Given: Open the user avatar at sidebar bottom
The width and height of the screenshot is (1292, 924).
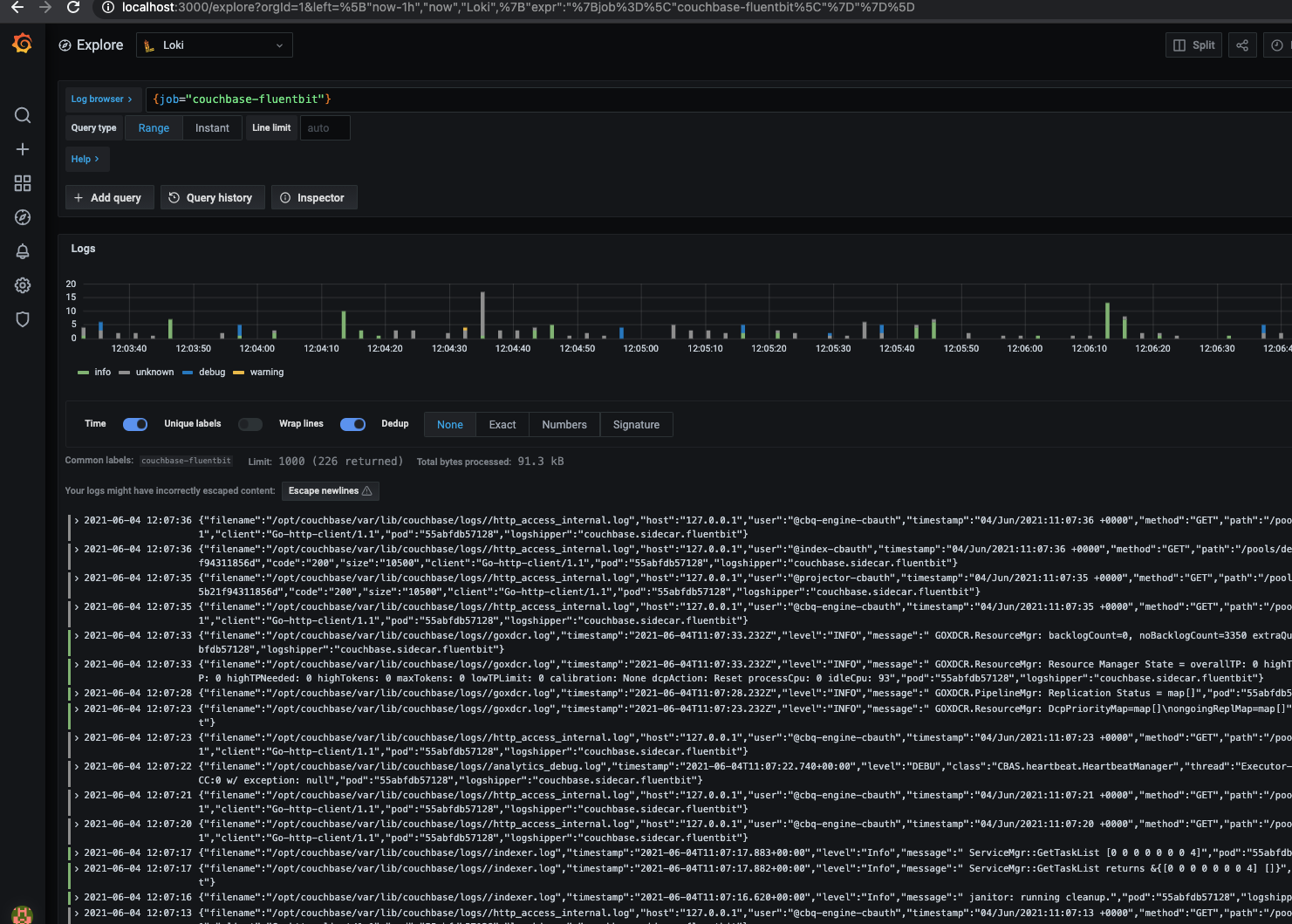Looking at the screenshot, I should [23, 915].
